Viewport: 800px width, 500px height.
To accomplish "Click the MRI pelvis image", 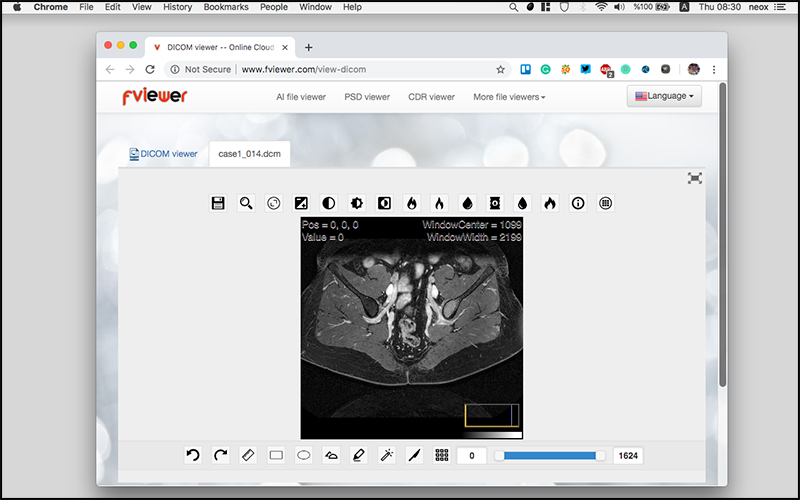I will click(412, 328).
